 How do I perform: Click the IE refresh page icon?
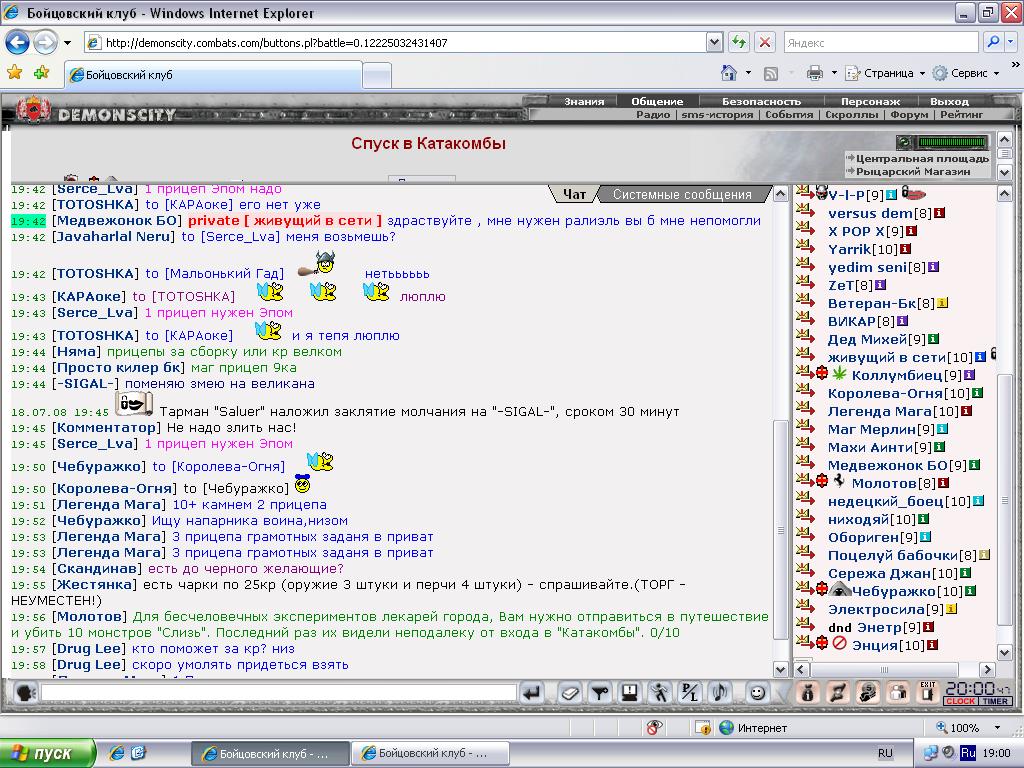point(739,42)
